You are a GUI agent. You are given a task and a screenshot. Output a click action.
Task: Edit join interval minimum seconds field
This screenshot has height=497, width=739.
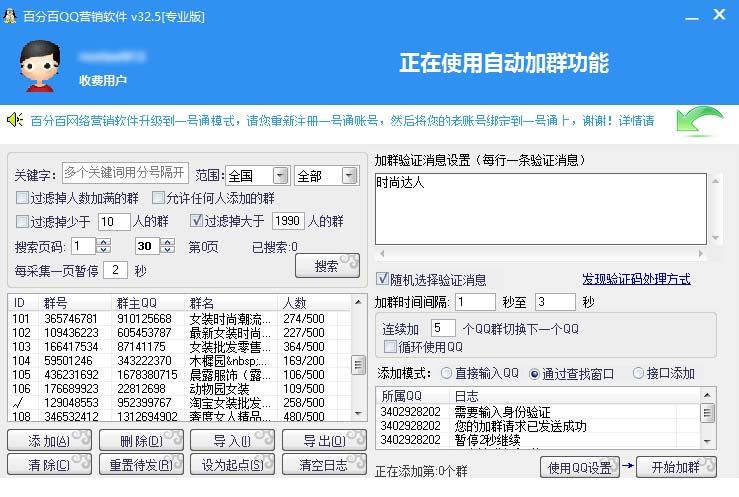(475, 301)
